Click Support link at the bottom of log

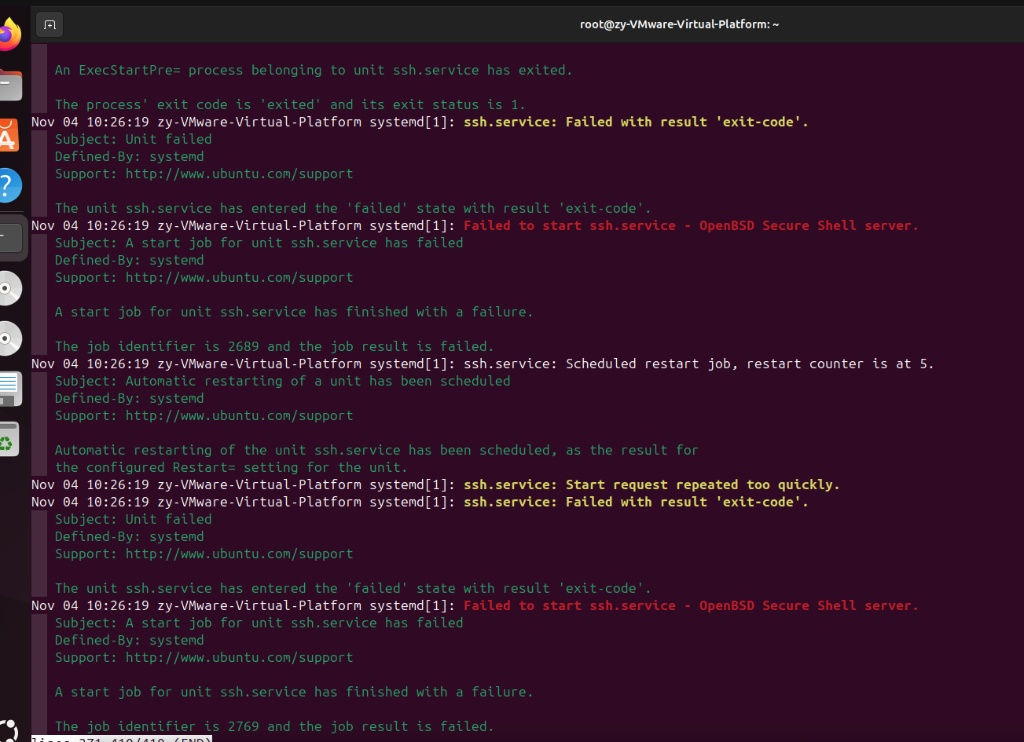[x=239, y=657]
